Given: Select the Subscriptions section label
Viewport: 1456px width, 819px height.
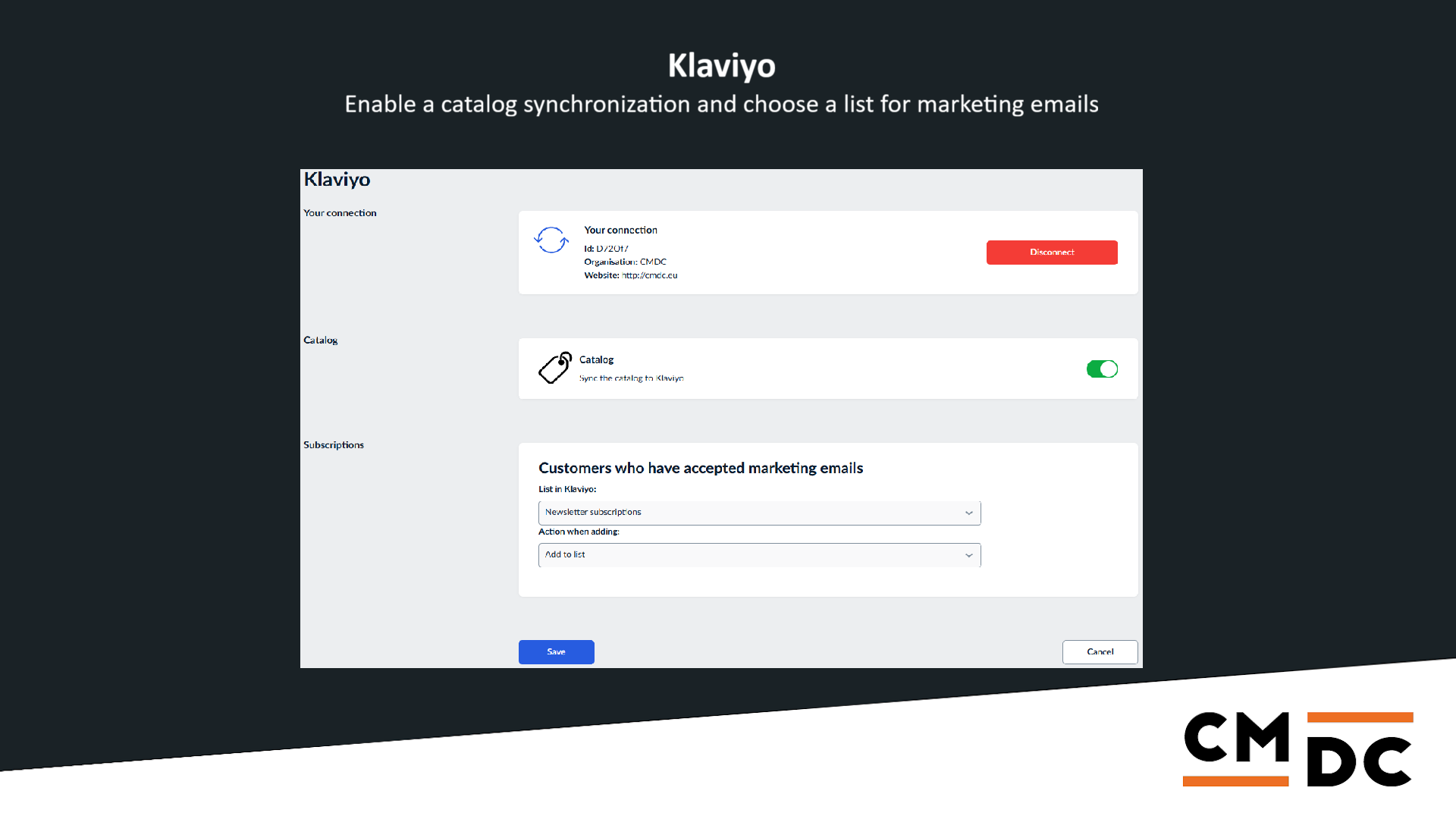Looking at the screenshot, I should coord(334,445).
